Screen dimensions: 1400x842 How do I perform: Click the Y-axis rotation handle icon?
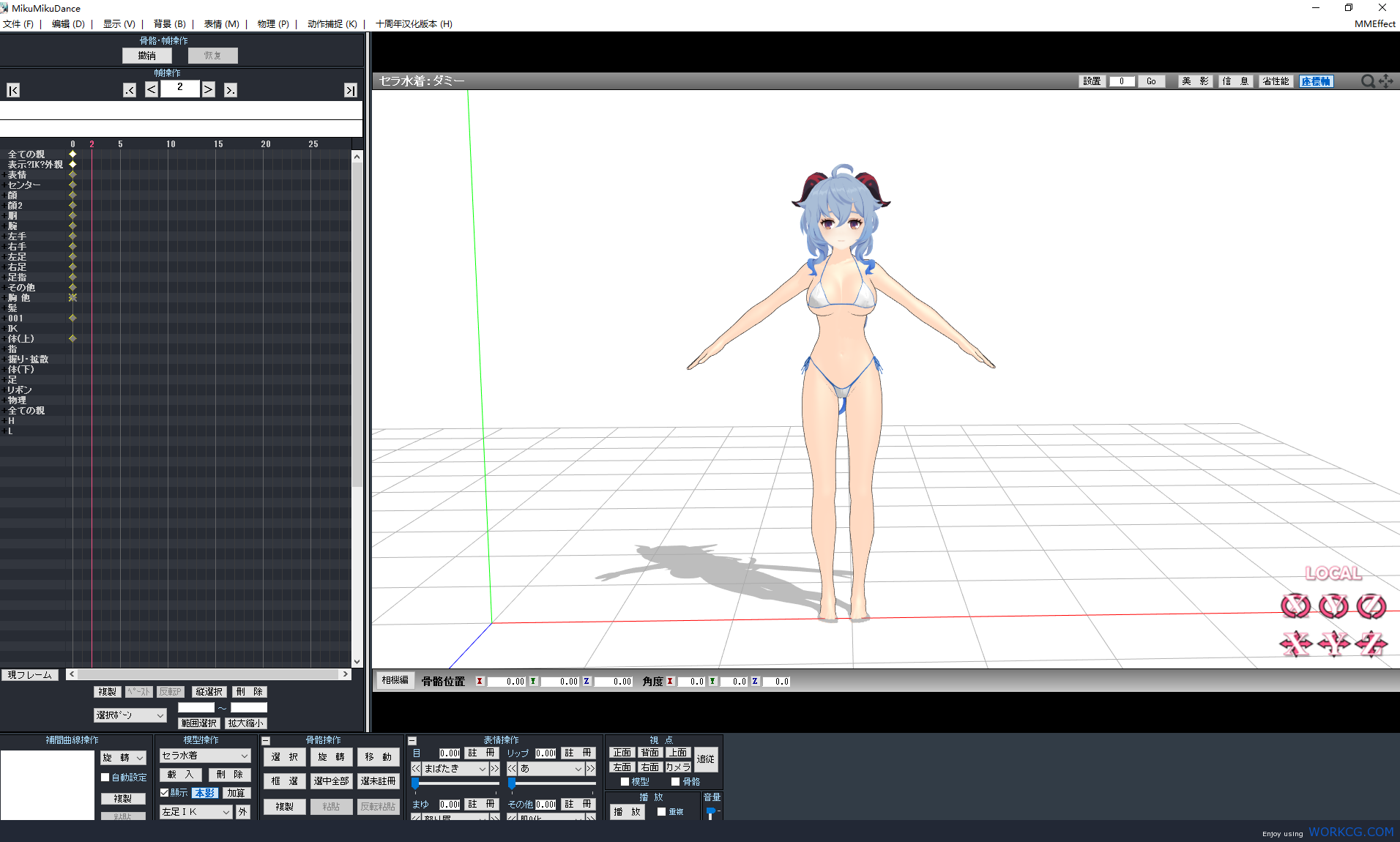(1333, 606)
